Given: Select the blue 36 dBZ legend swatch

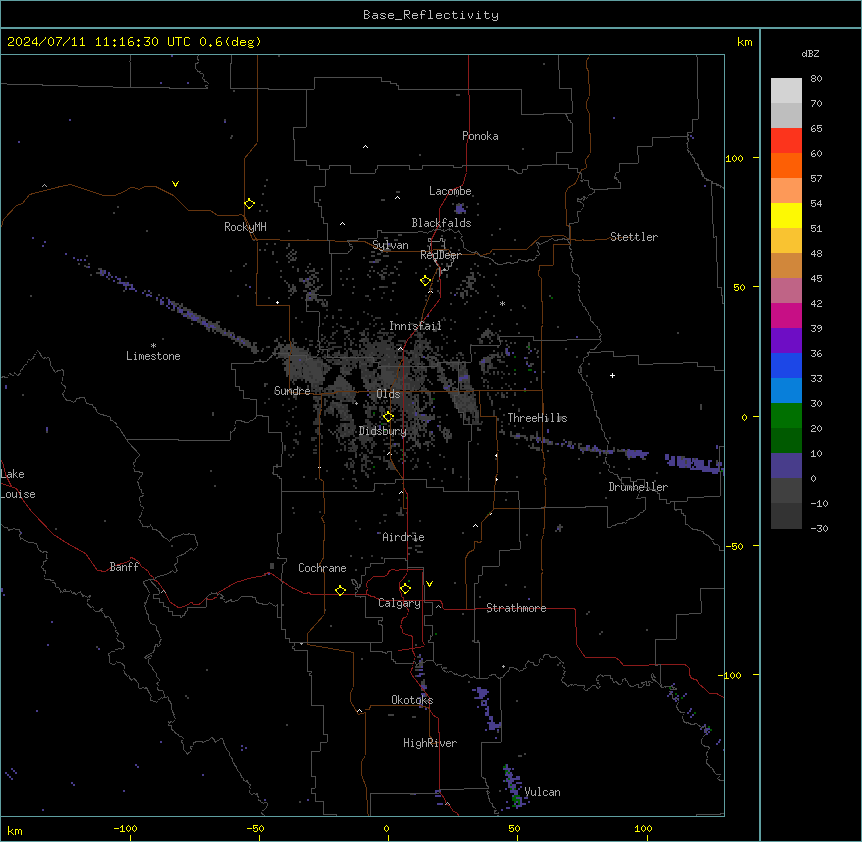Looking at the screenshot, I should (786, 365).
